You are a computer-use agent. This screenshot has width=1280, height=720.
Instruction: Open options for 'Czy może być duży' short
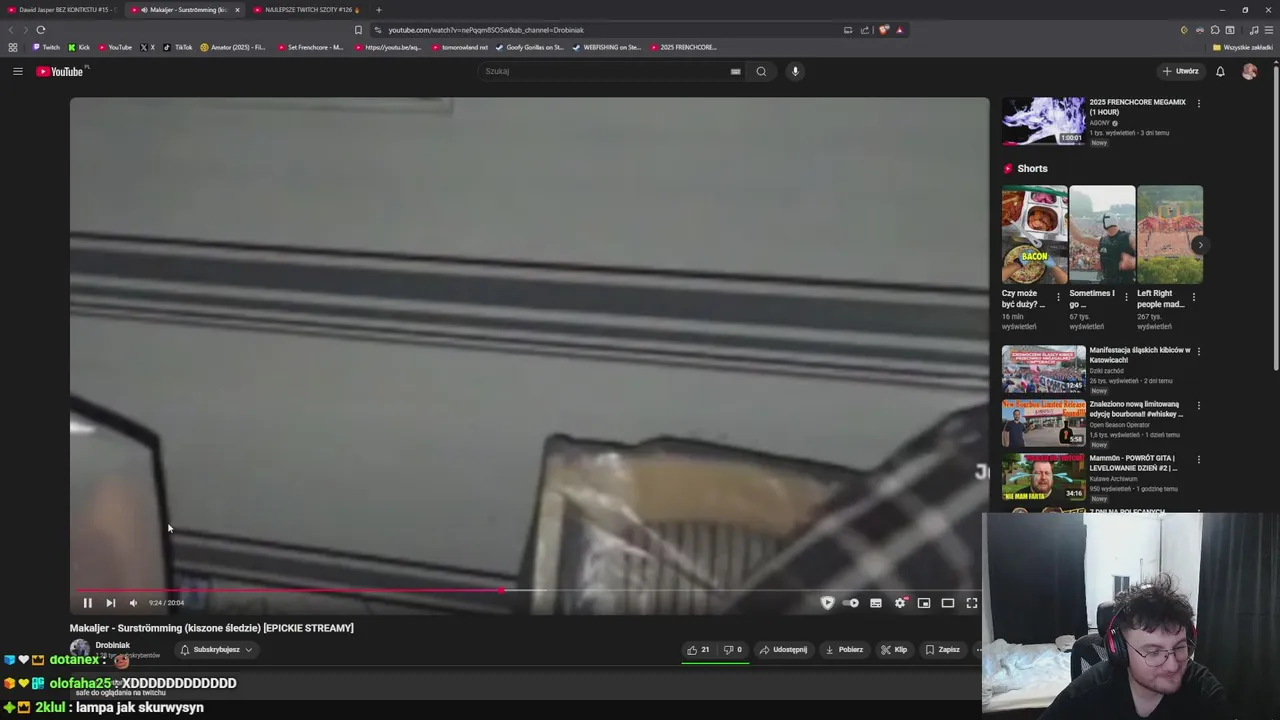point(1059,297)
